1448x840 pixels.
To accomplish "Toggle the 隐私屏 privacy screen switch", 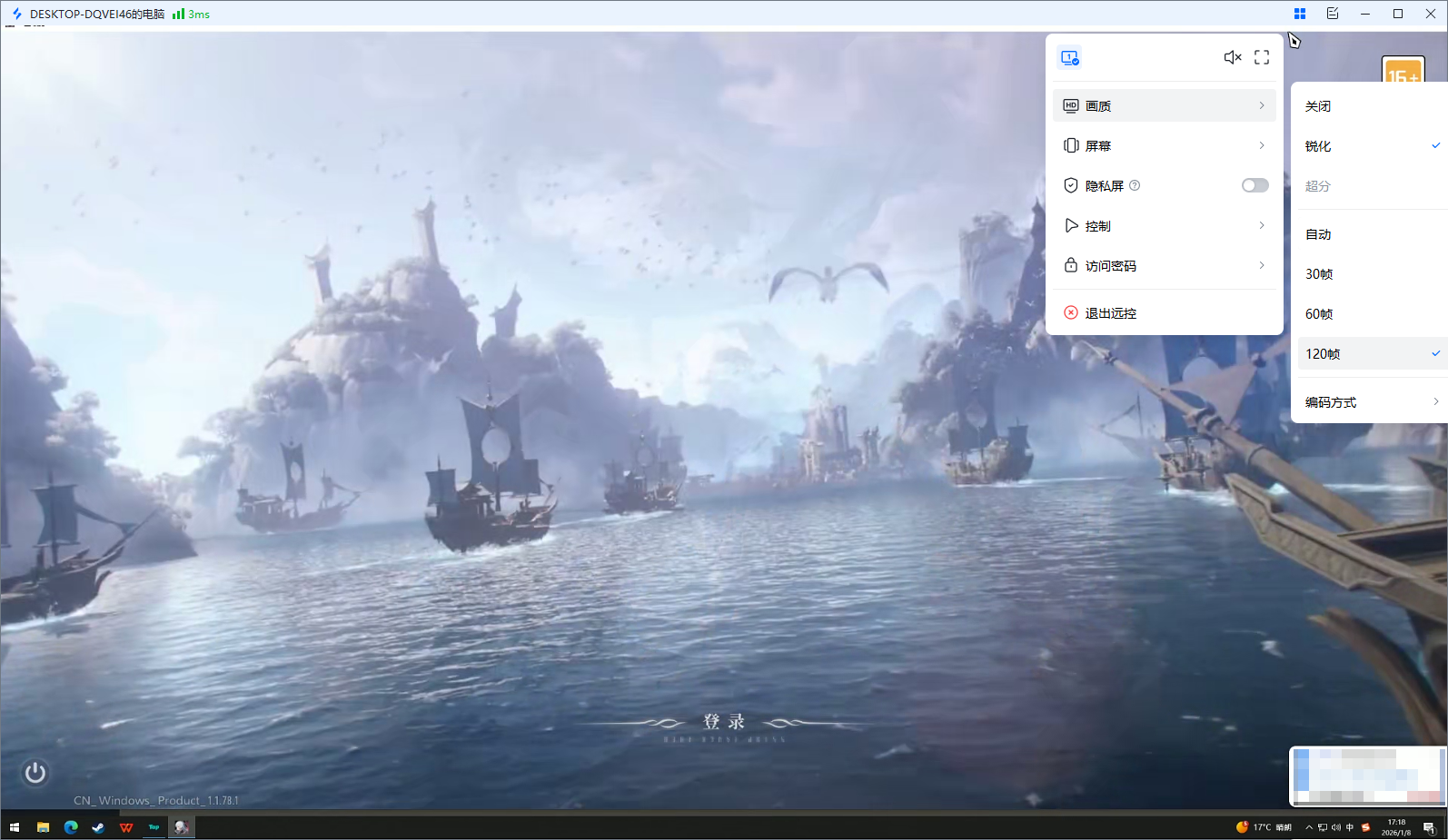I will pyautogui.click(x=1255, y=185).
